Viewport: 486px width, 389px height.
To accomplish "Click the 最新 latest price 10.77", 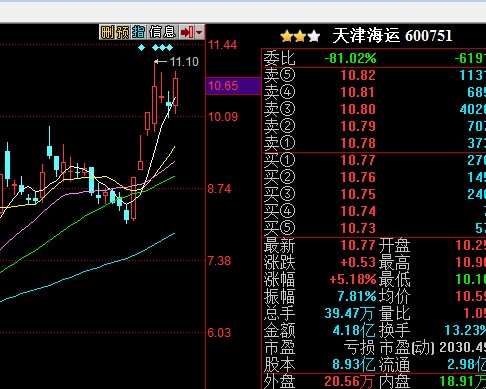I will pyautogui.click(x=358, y=246).
